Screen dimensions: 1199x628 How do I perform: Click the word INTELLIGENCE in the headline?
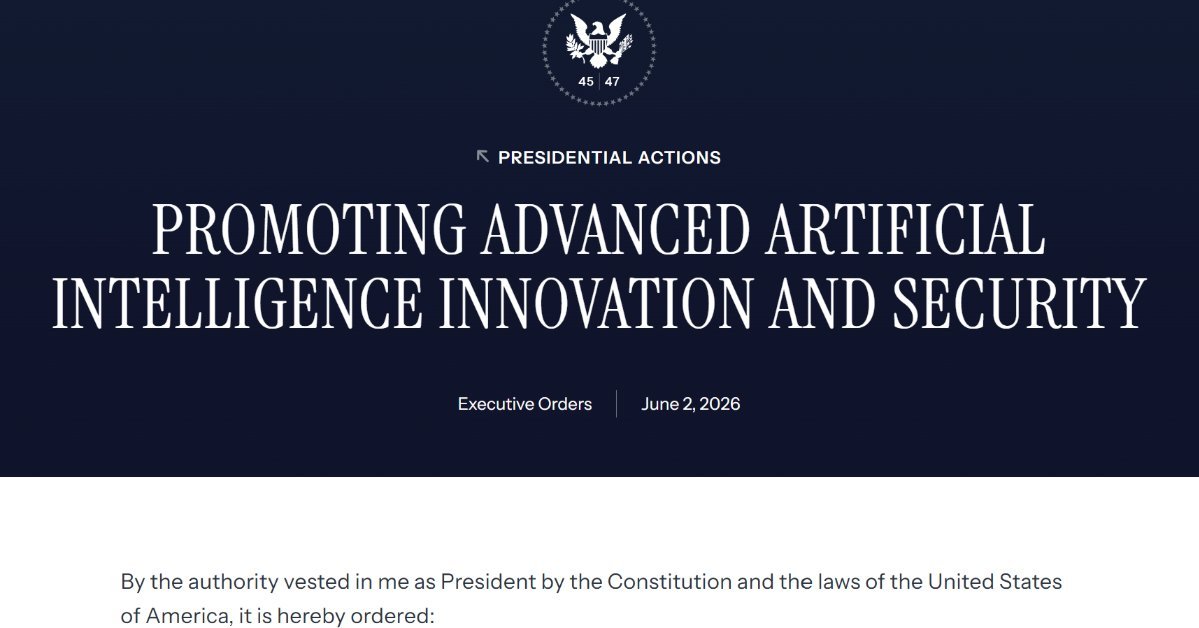coord(237,304)
